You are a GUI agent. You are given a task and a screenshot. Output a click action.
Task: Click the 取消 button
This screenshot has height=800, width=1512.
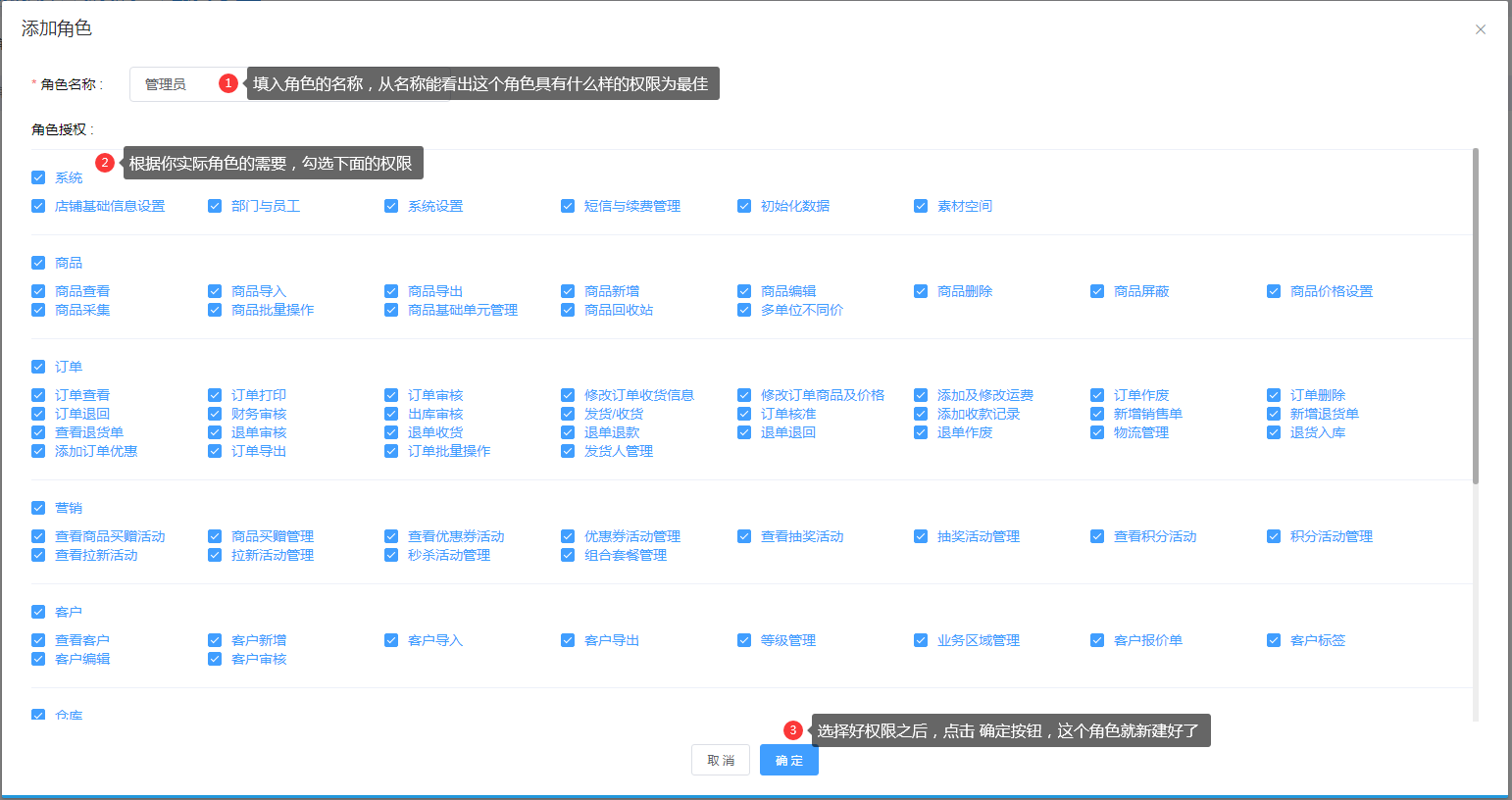click(721, 760)
